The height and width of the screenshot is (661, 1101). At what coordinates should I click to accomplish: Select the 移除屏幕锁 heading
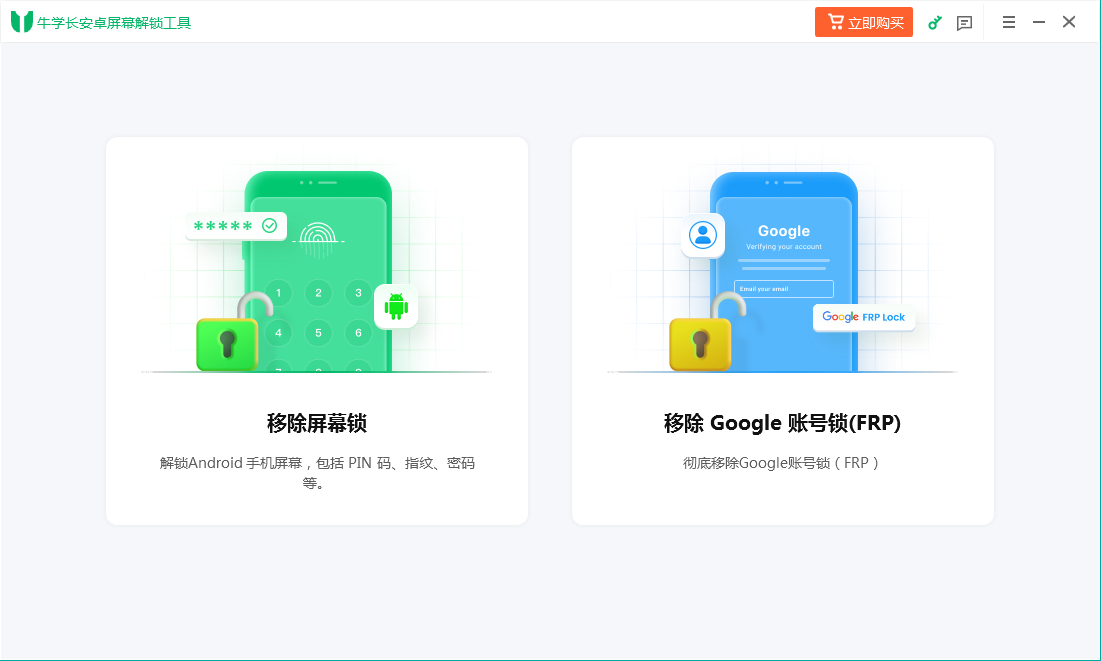pyautogui.click(x=316, y=423)
